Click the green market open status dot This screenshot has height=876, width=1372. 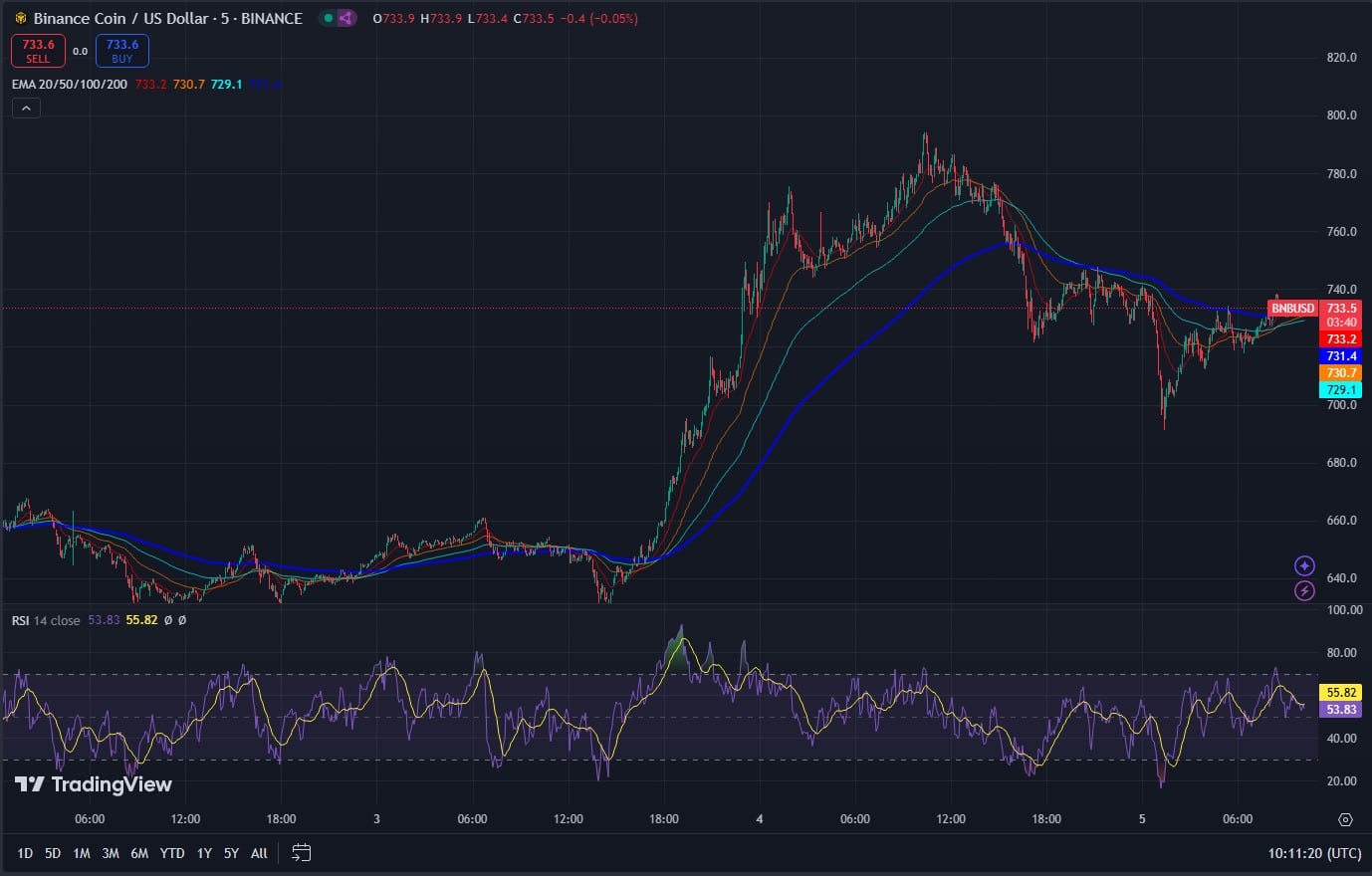coord(329,18)
